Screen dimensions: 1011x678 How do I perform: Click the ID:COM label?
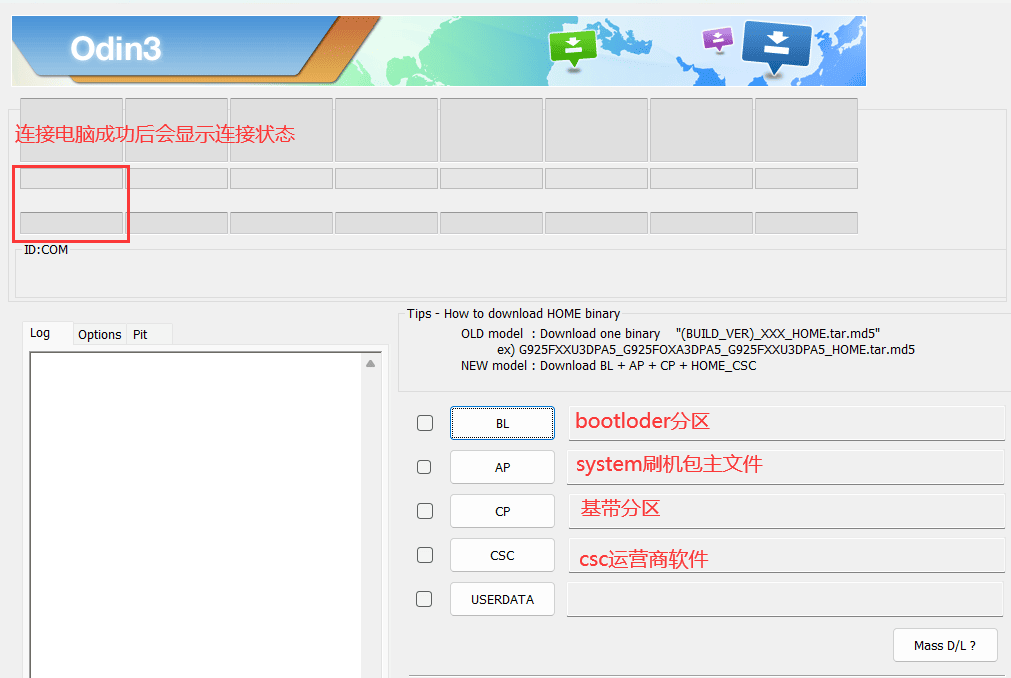click(x=46, y=249)
